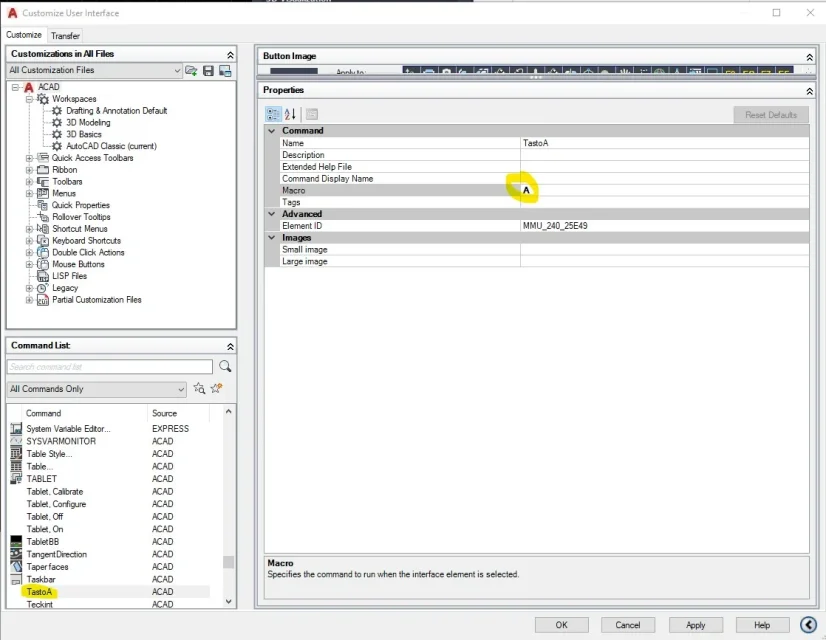Viewport: 826px width, 640px height.
Task: Click the Name value field showing TastoA
Action: tap(664, 143)
